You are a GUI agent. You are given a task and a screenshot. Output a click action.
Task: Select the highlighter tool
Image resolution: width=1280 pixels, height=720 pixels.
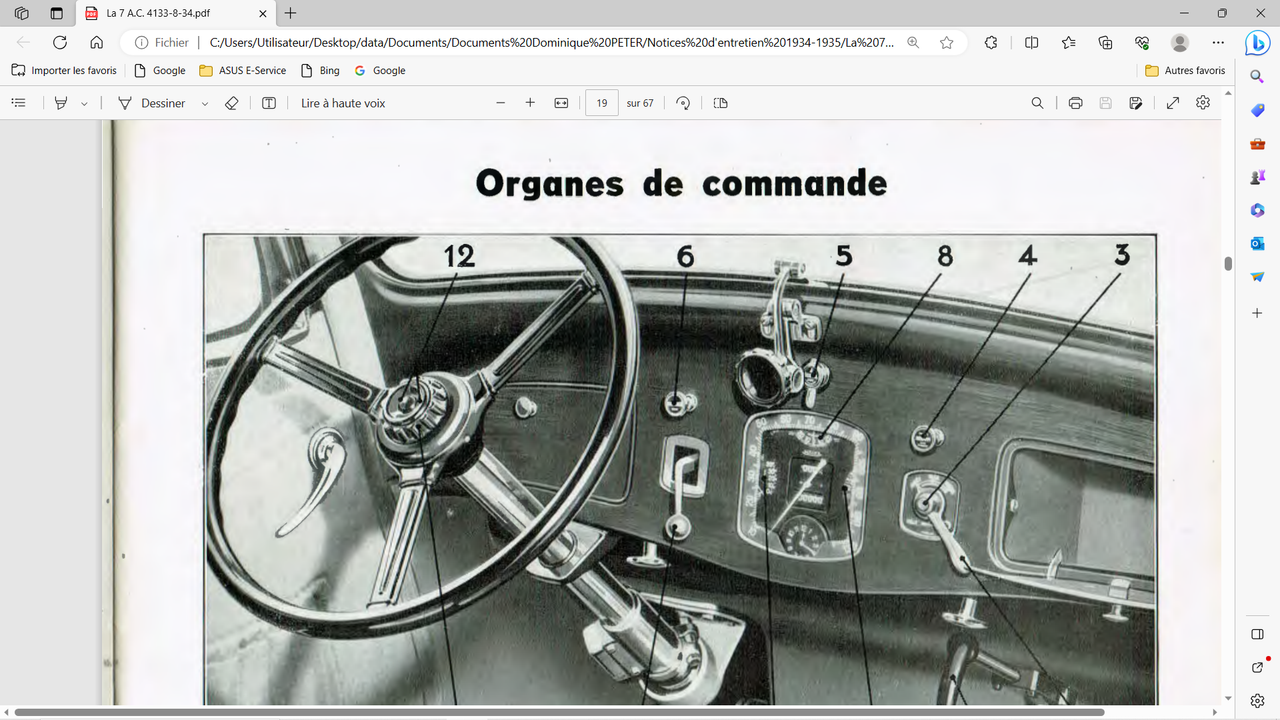click(61, 103)
